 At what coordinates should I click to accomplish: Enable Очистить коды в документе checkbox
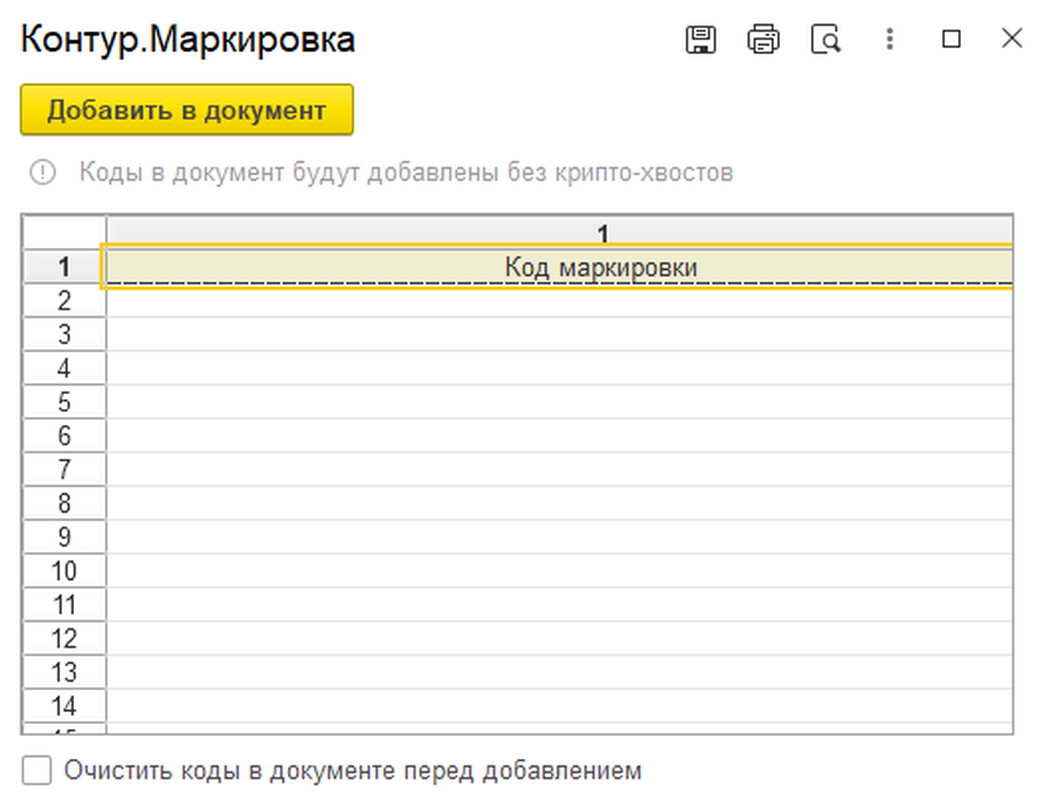point(38,771)
